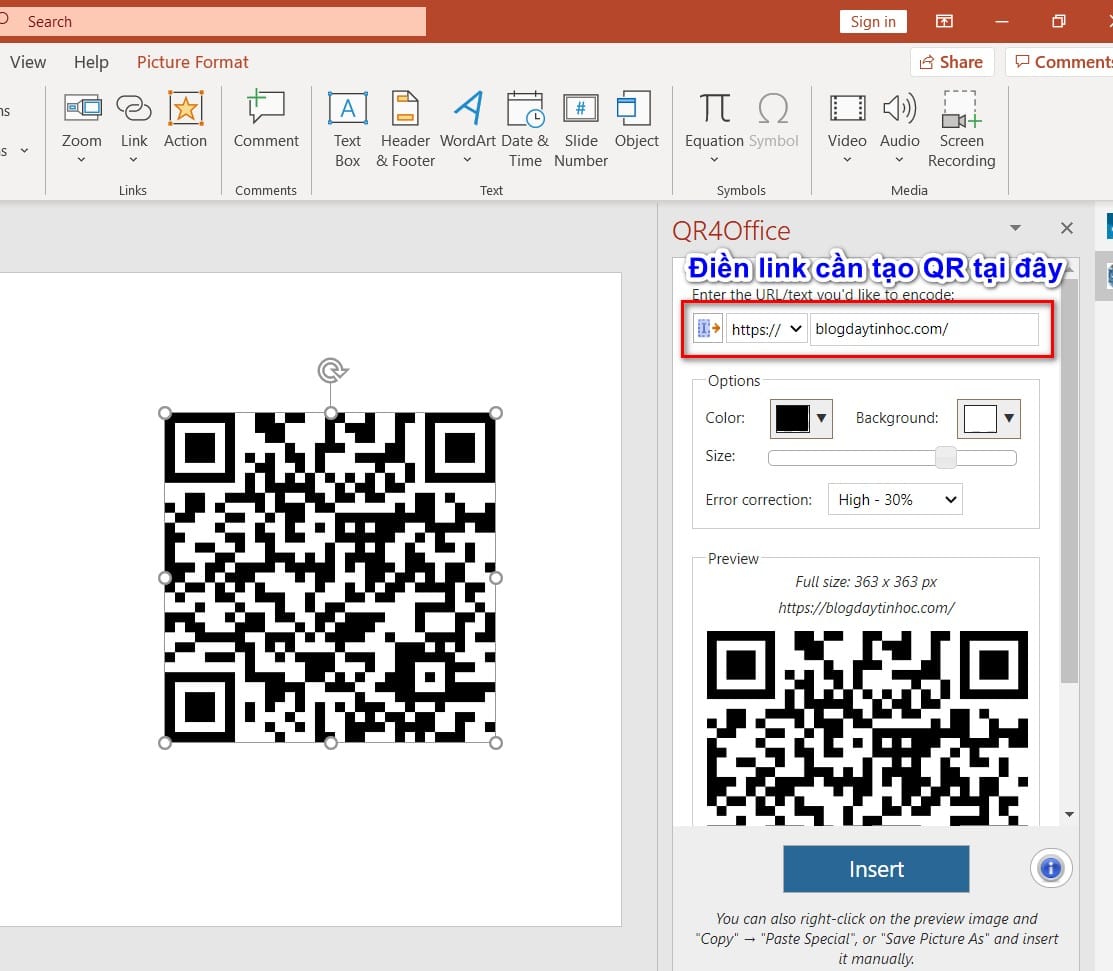Open the https:// protocol dropdown

point(766,329)
